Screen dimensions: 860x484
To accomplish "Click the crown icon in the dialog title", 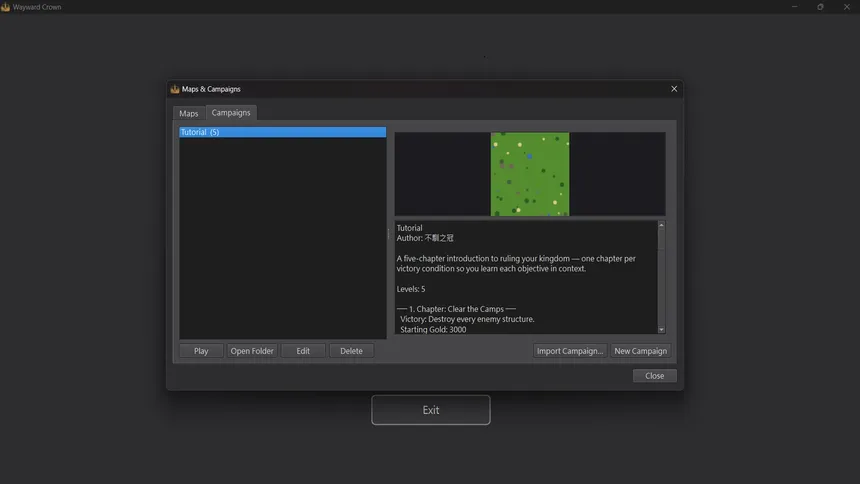I will [x=175, y=89].
